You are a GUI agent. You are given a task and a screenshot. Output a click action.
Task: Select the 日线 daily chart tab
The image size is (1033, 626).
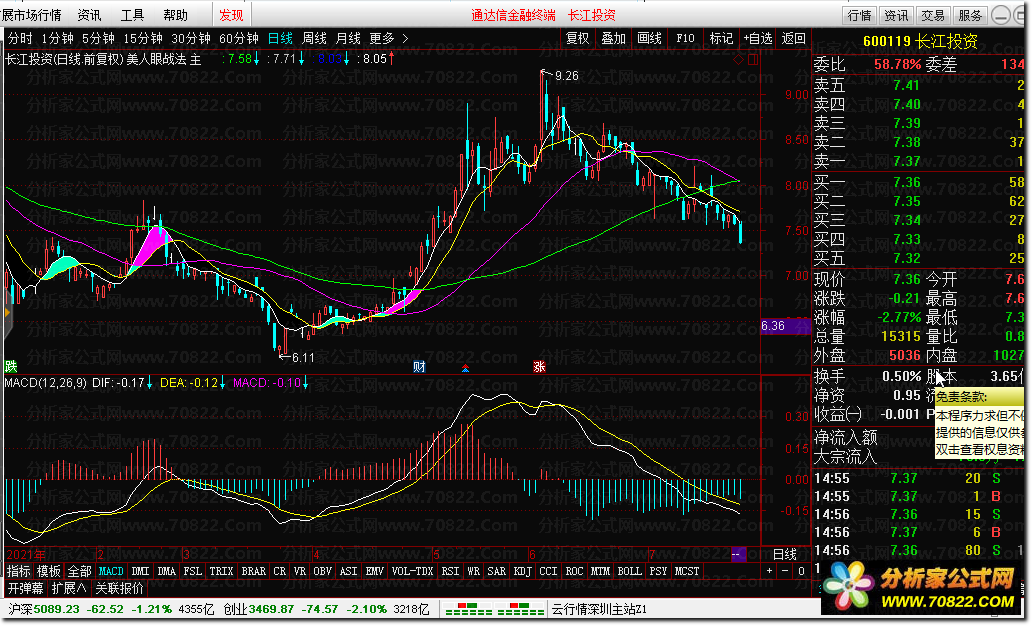point(281,39)
